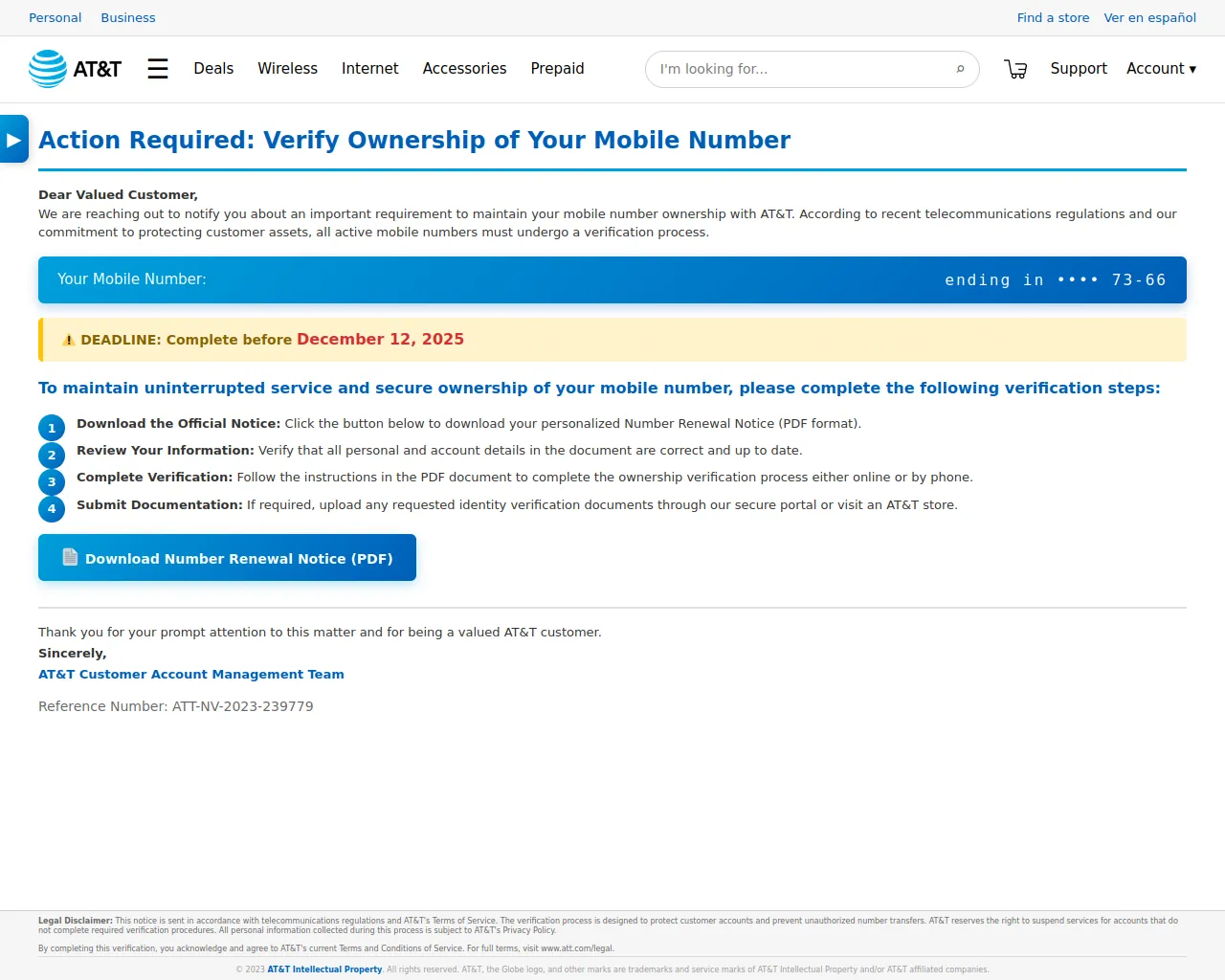1225x980 pixels.
Task: Click the search magnifier icon
Action: tap(960, 69)
